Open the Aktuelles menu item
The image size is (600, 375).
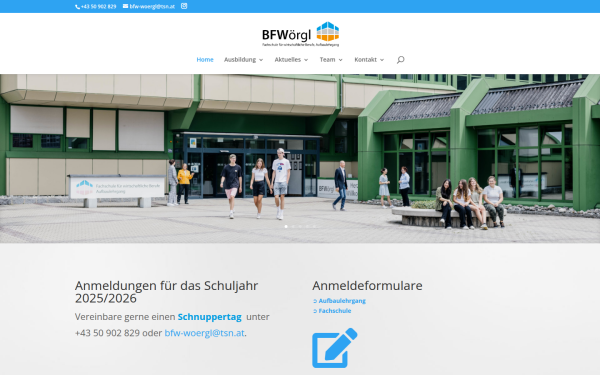[287, 60]
